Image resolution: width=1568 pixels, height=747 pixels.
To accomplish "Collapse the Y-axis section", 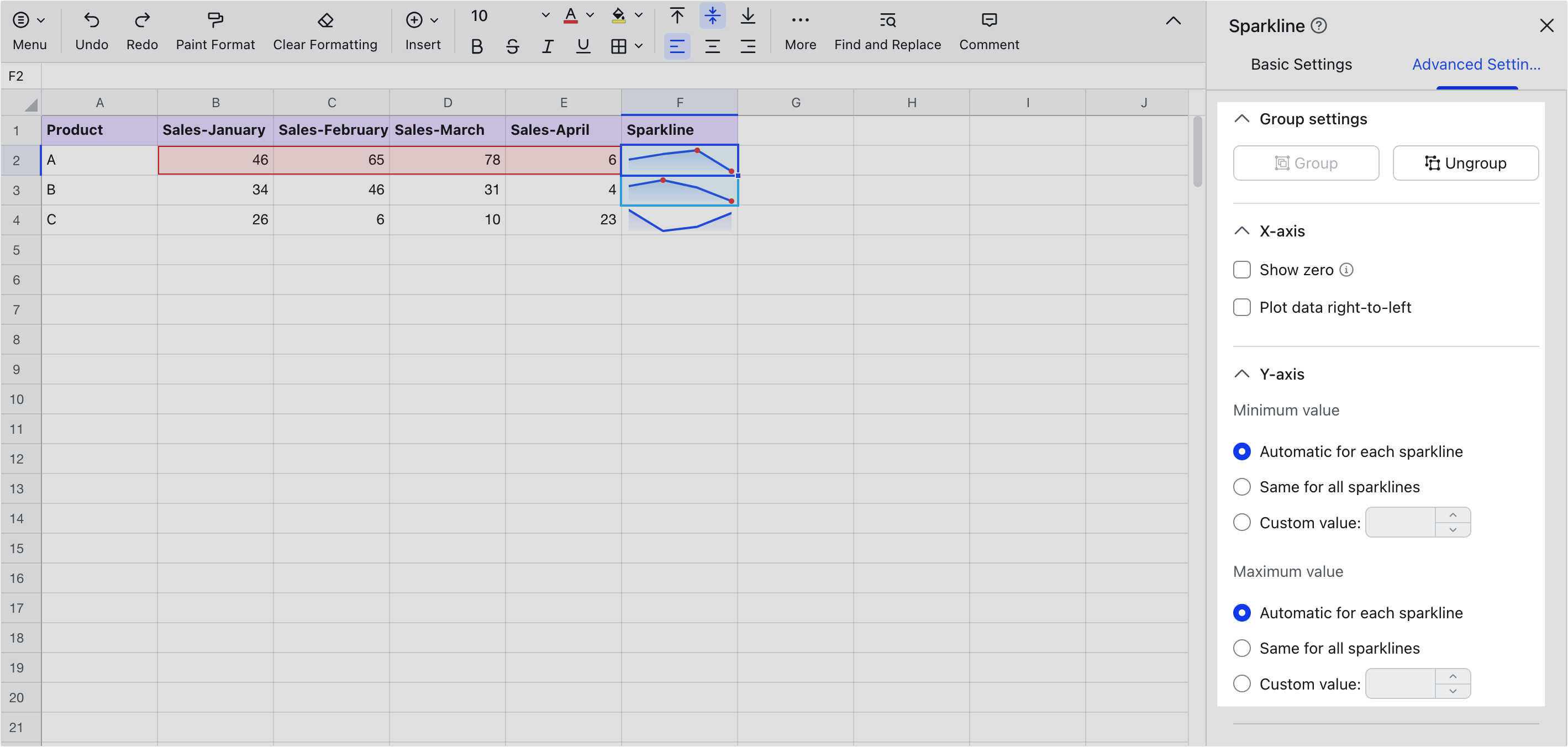I will tap(1241, 373).
